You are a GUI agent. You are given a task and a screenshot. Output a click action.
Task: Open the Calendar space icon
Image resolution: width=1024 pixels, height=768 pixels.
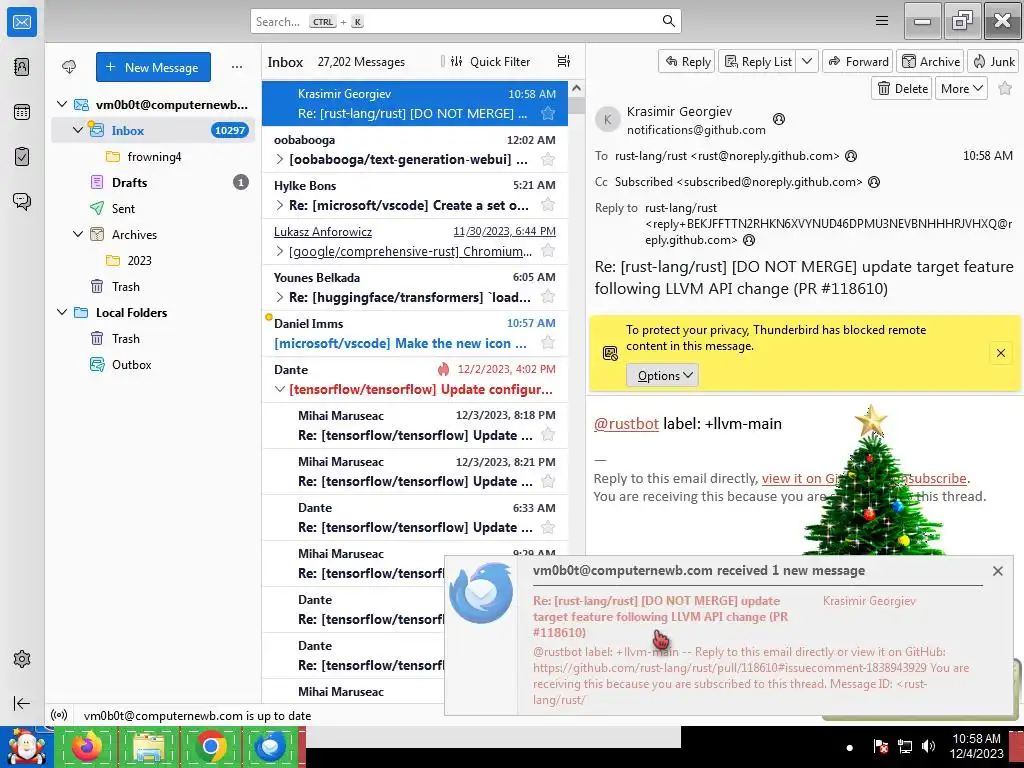[x=22, y=112]
